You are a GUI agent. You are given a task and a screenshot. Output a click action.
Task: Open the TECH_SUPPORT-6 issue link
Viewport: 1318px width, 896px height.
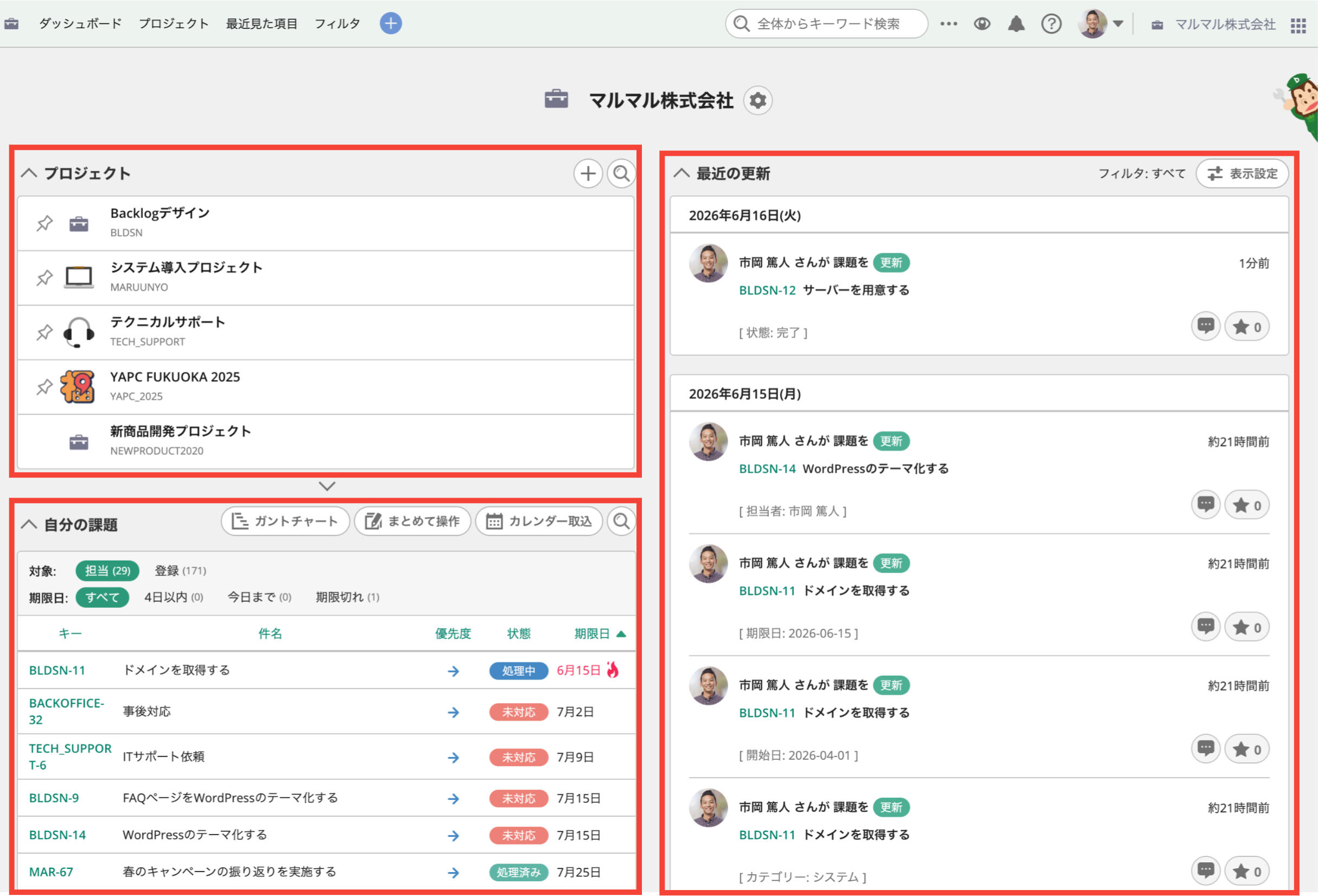coord(71,757)
